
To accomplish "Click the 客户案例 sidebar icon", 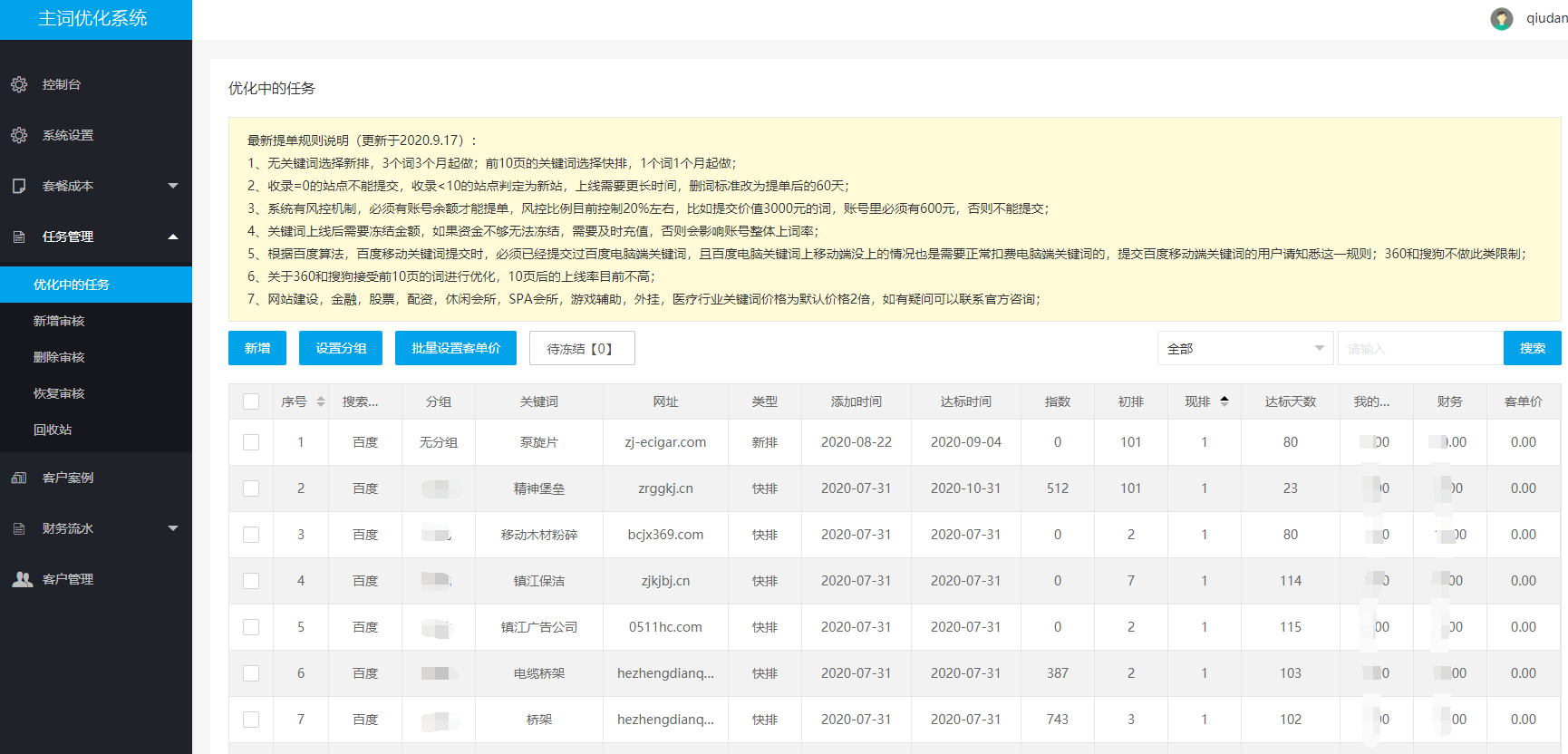I will (19, 478).
